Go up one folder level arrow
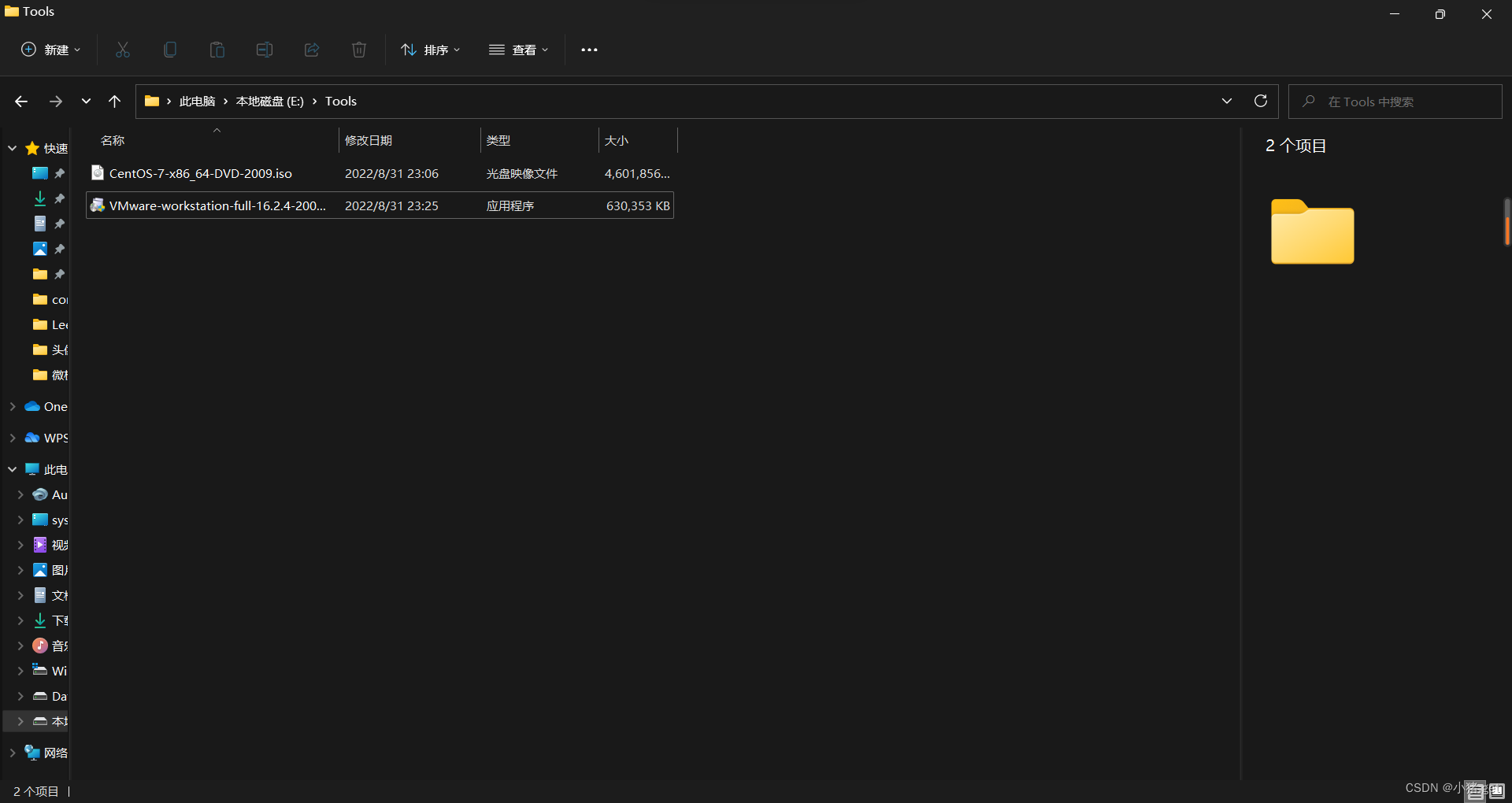 [115, 102]
